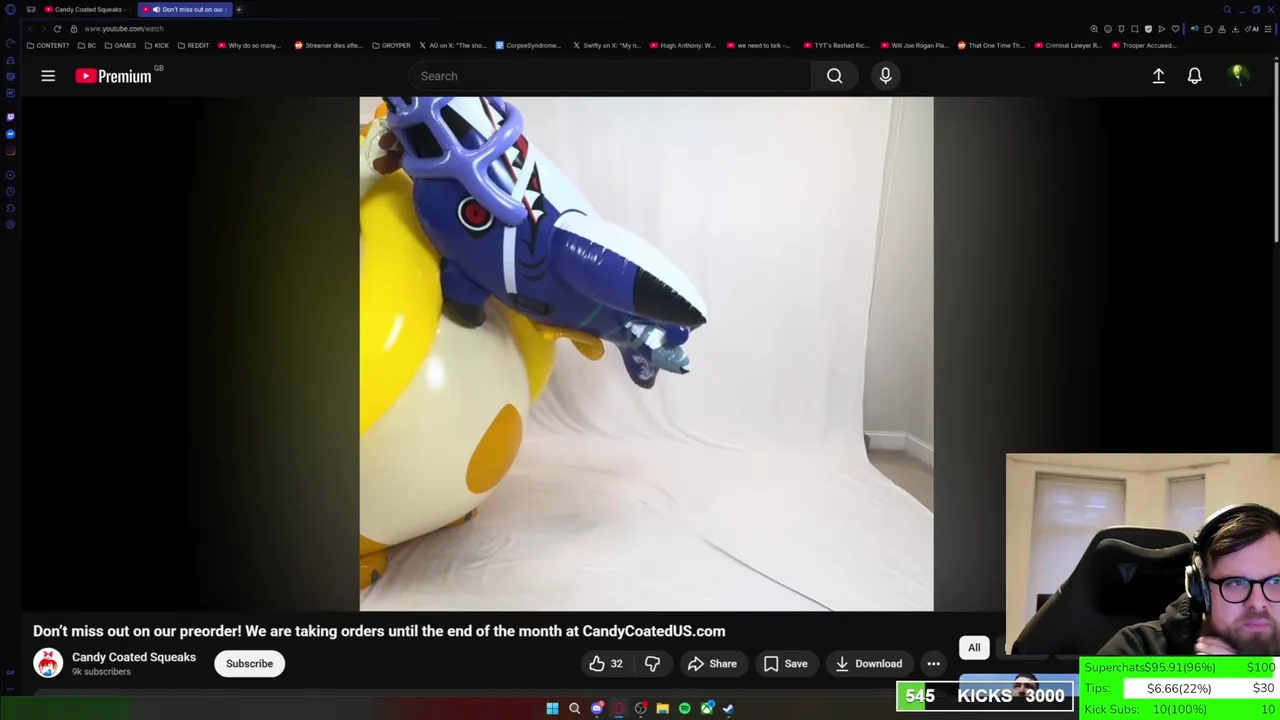
Task: Open Windows taskbar search
Action: pyautogui.click(x=574, y=708)
